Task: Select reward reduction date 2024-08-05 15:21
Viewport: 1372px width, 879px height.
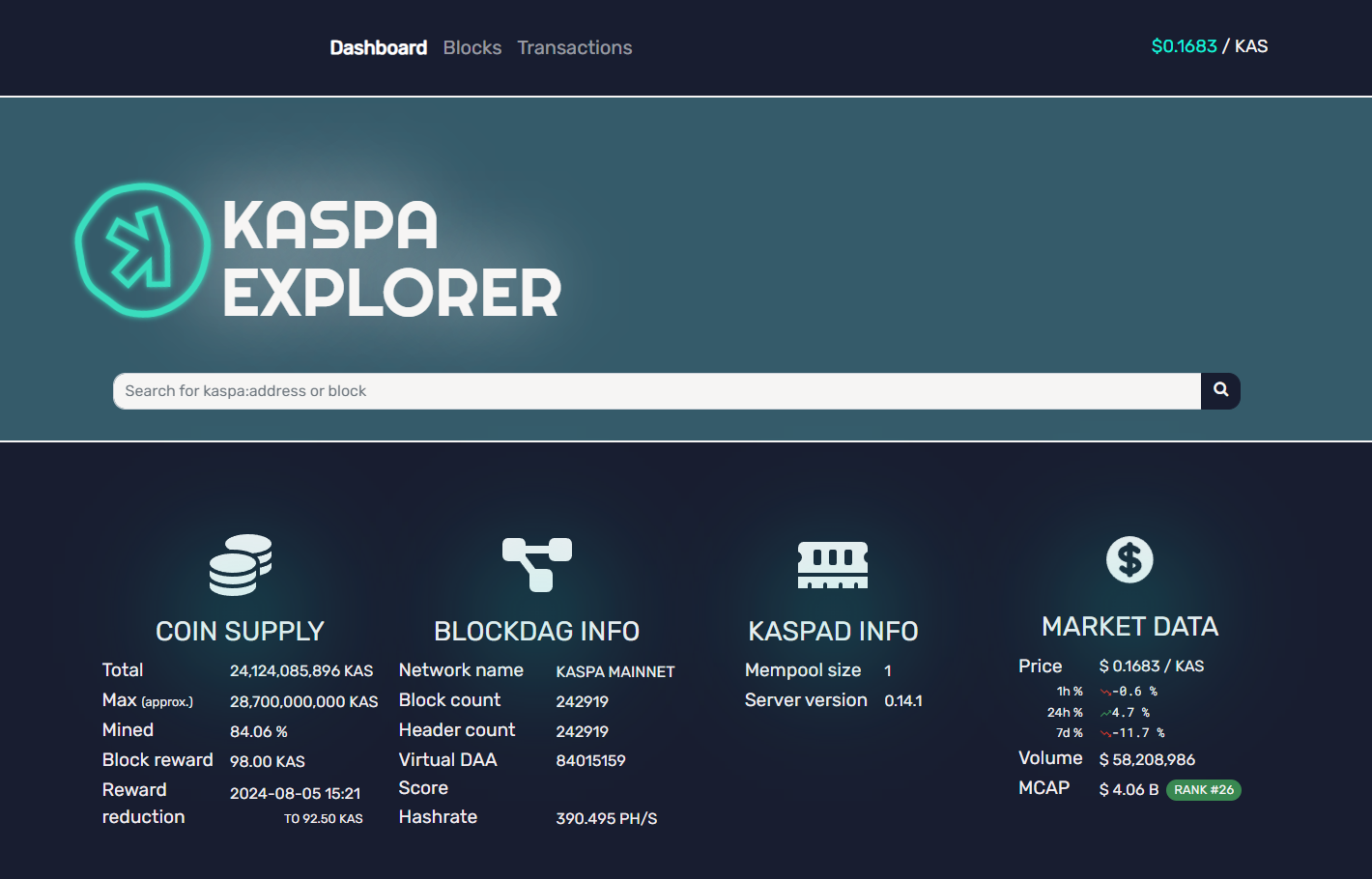Action: click(296, 794)
